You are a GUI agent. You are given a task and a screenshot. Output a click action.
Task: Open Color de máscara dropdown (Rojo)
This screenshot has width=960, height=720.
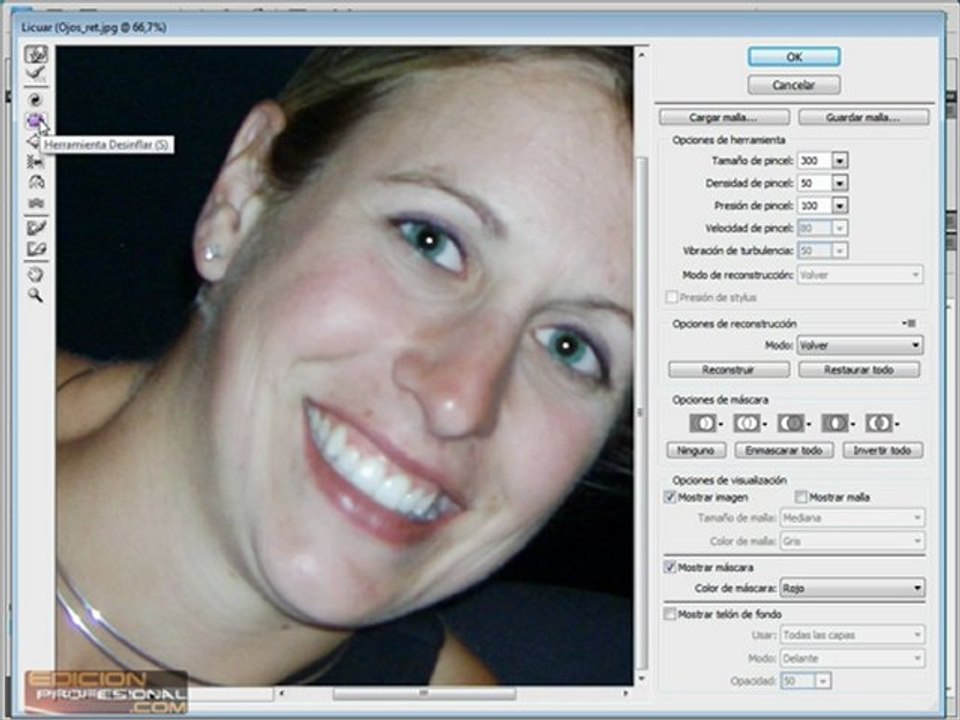tap(852, 588)
